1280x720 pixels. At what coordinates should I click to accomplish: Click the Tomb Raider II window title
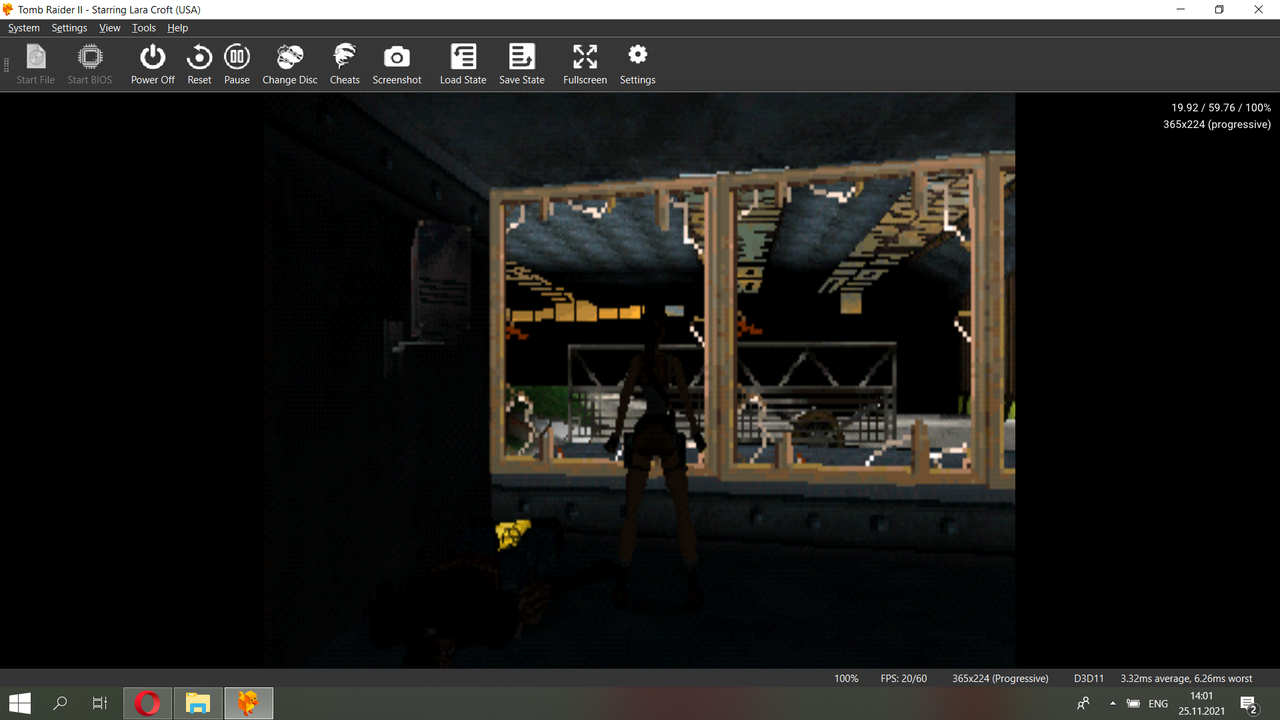(x=109, y=9)
